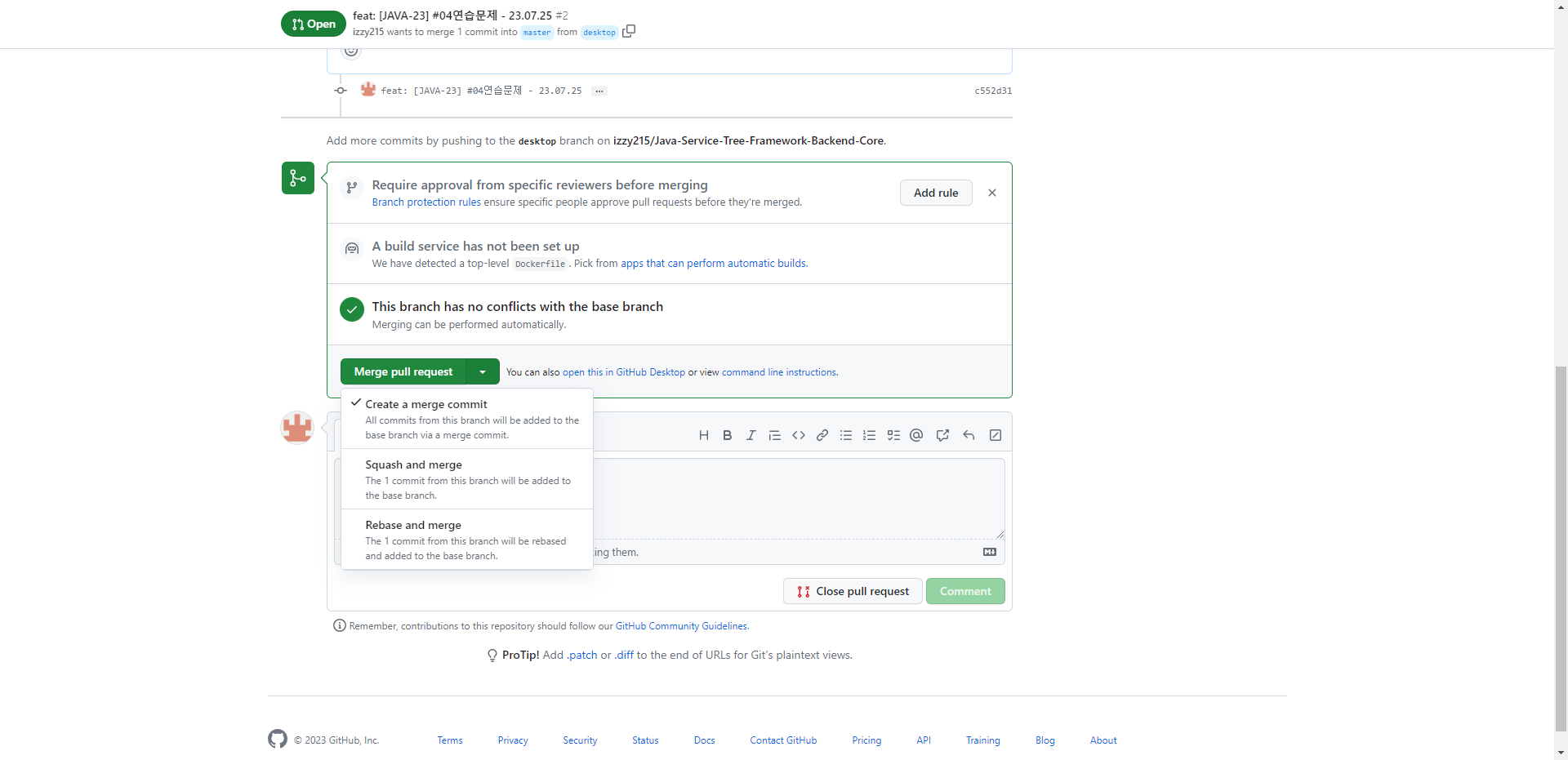Screen dimensions: 1568x760
Task: Click the .diff link in ProTip
Action: tap(624, 656)
